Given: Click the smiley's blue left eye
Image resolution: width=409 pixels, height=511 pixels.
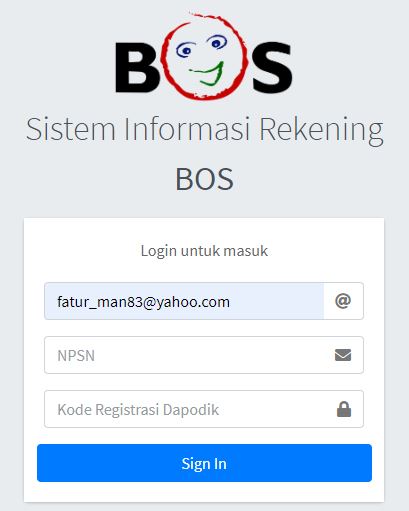Looking at the screenshot, I should (186, 50).
